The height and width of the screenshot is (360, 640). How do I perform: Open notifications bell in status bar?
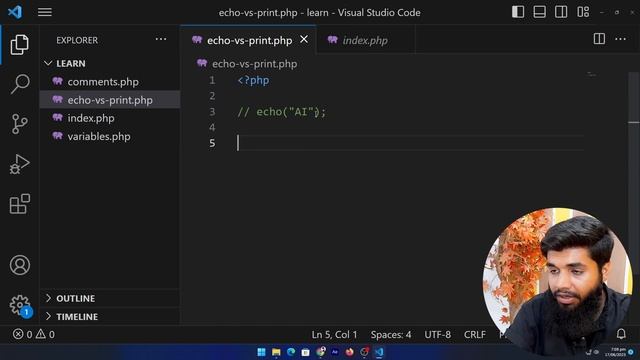621,334
